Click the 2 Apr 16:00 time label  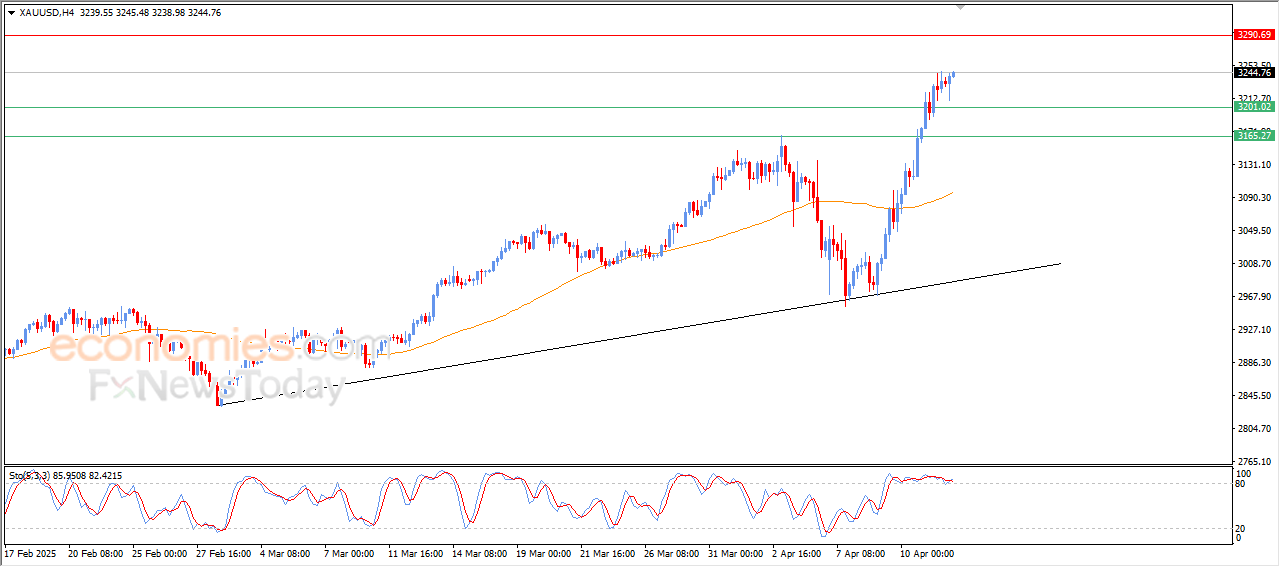[x=799, y=553]
